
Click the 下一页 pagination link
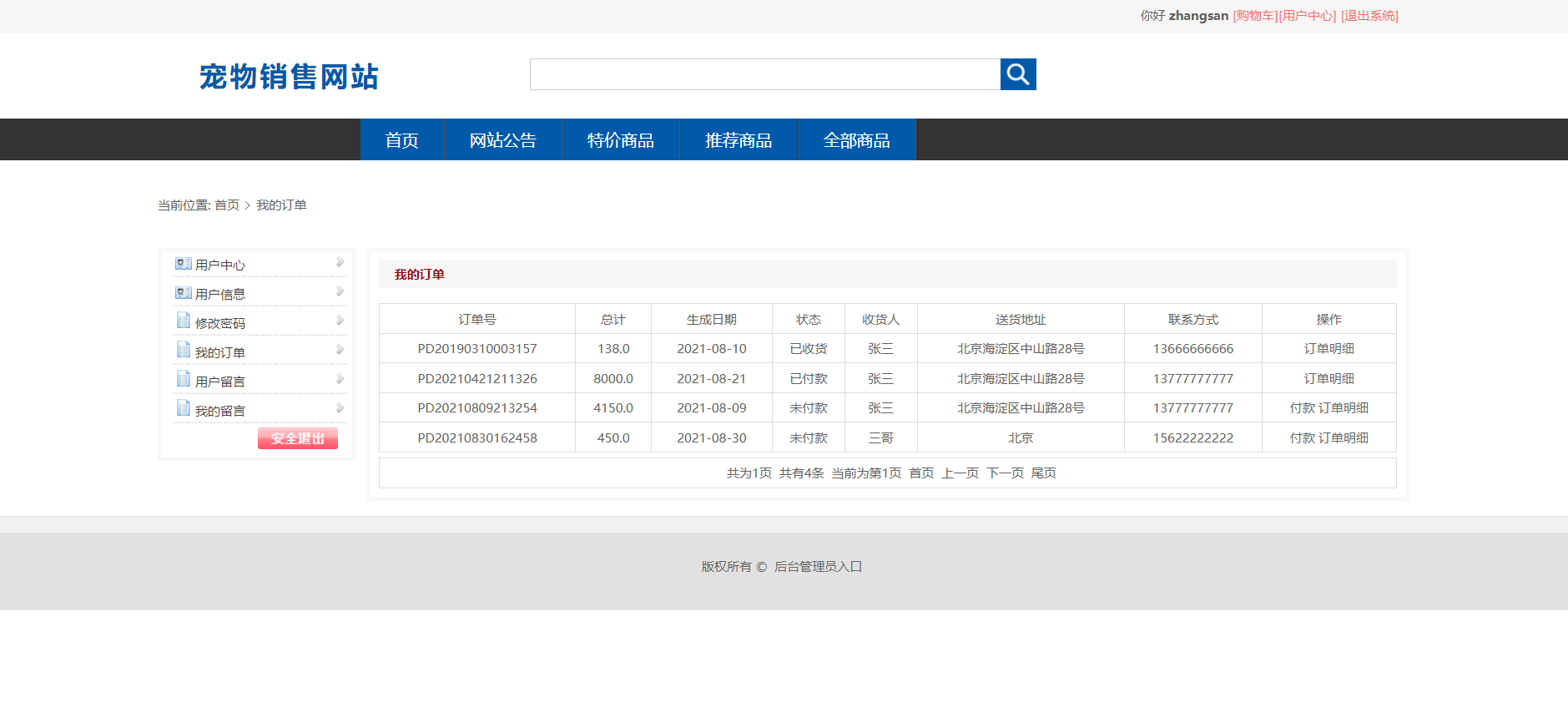click(1005, 473)
